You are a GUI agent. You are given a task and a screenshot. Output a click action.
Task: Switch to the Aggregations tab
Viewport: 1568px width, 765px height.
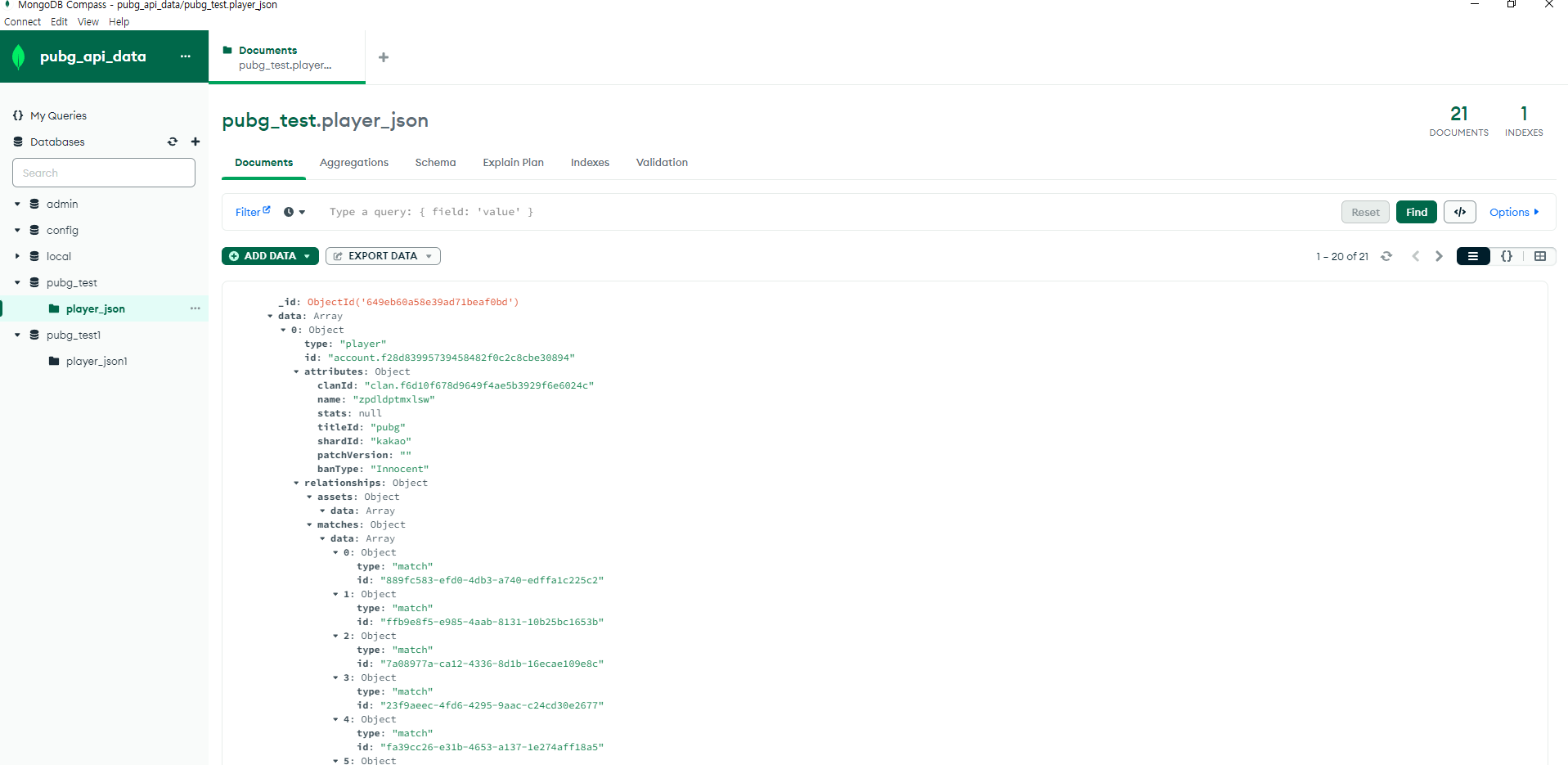pos(354,163)
